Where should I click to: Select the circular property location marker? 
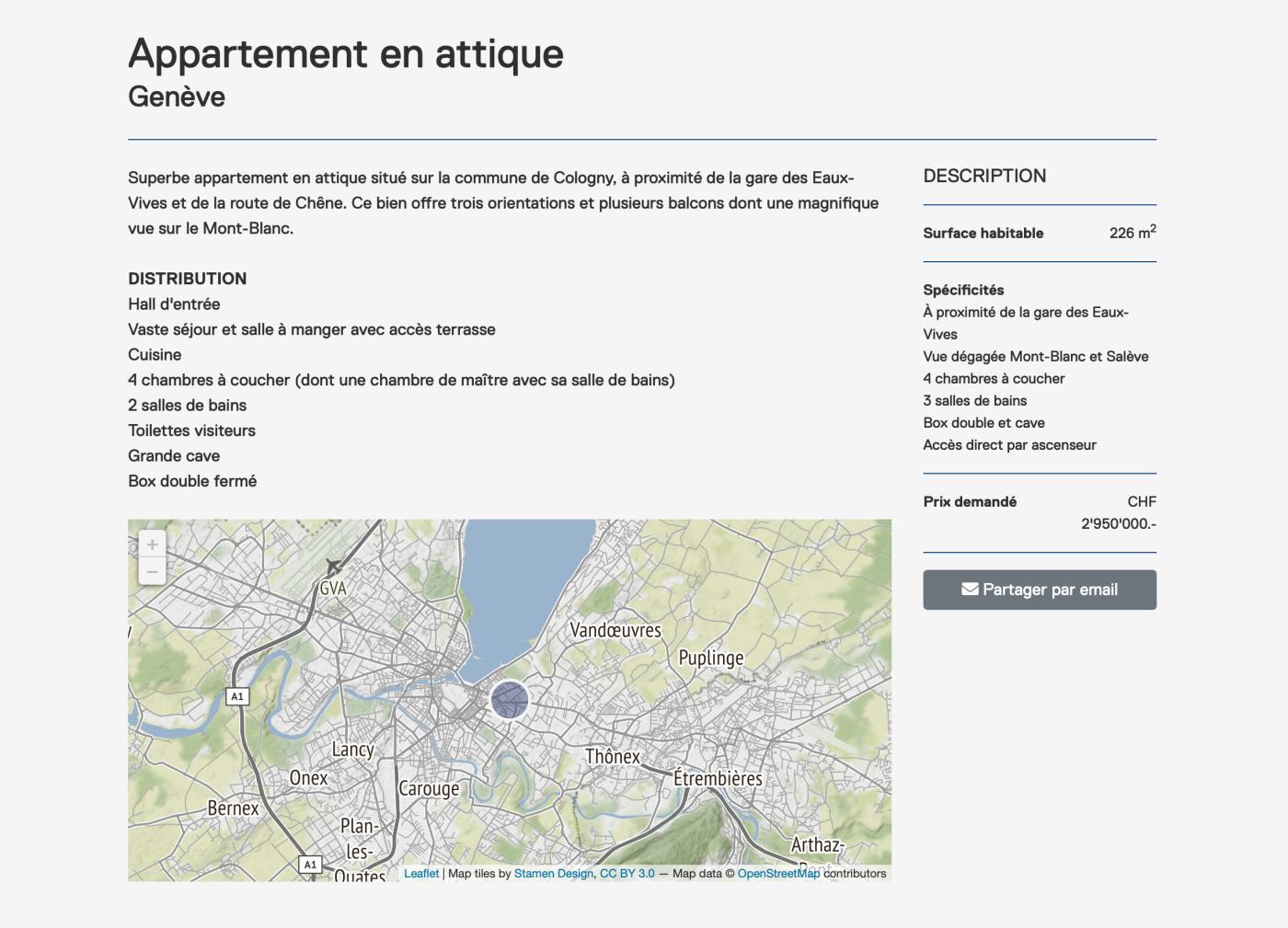click(x=510, y=701)
